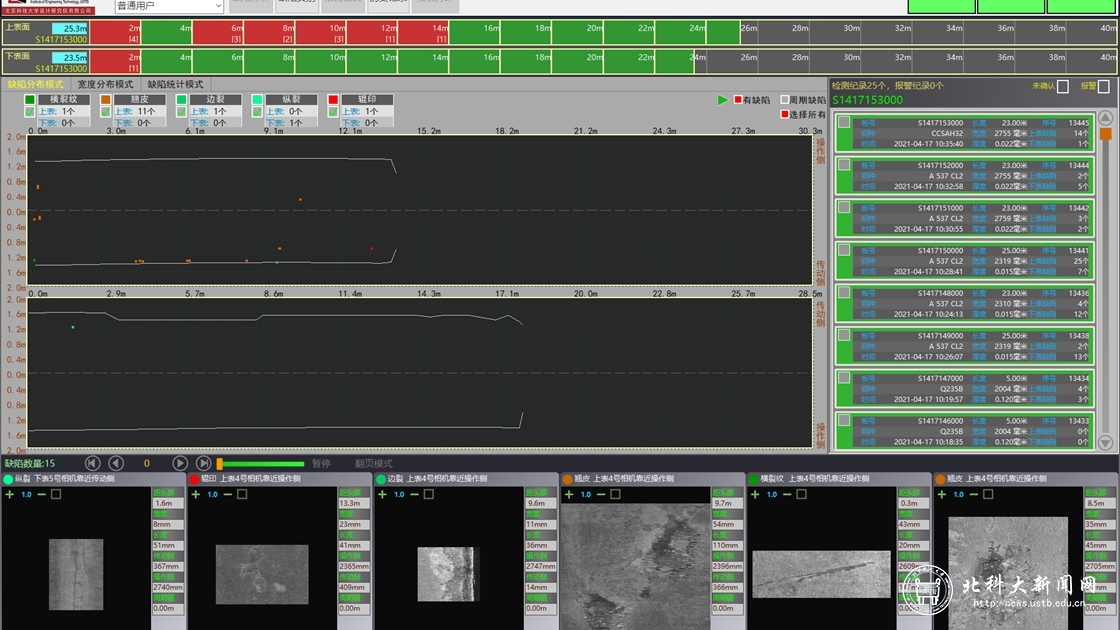The height and width of the screenshot is (630, 1120).
Task: Toggle the 辊印 defect type checkbox
Action: pyautogui.click(x=333, y=111)
